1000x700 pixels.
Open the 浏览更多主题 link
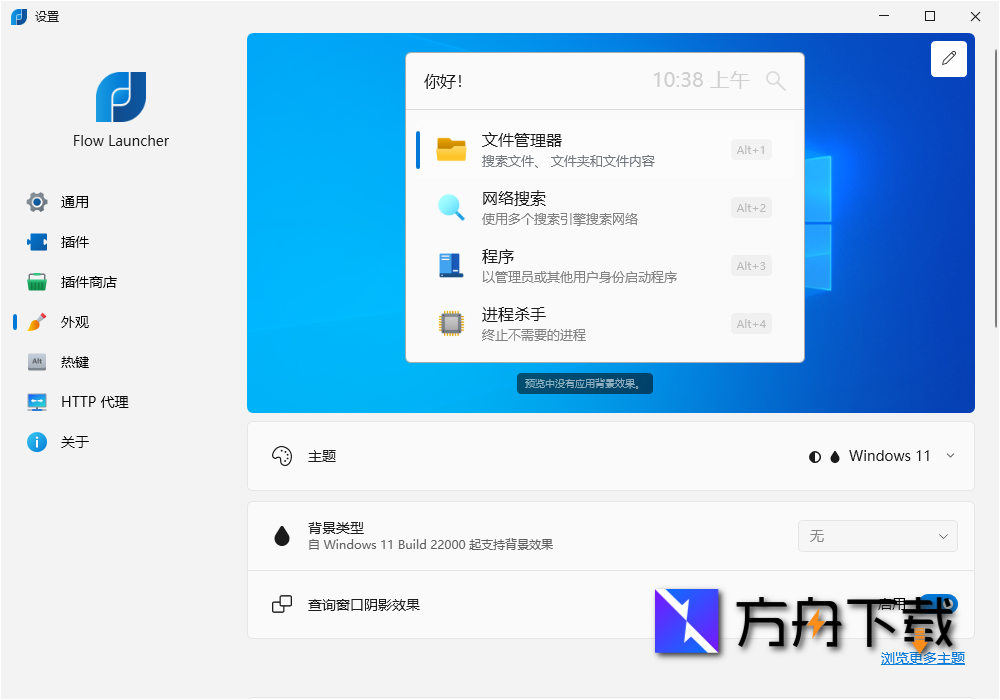(921, 658)
